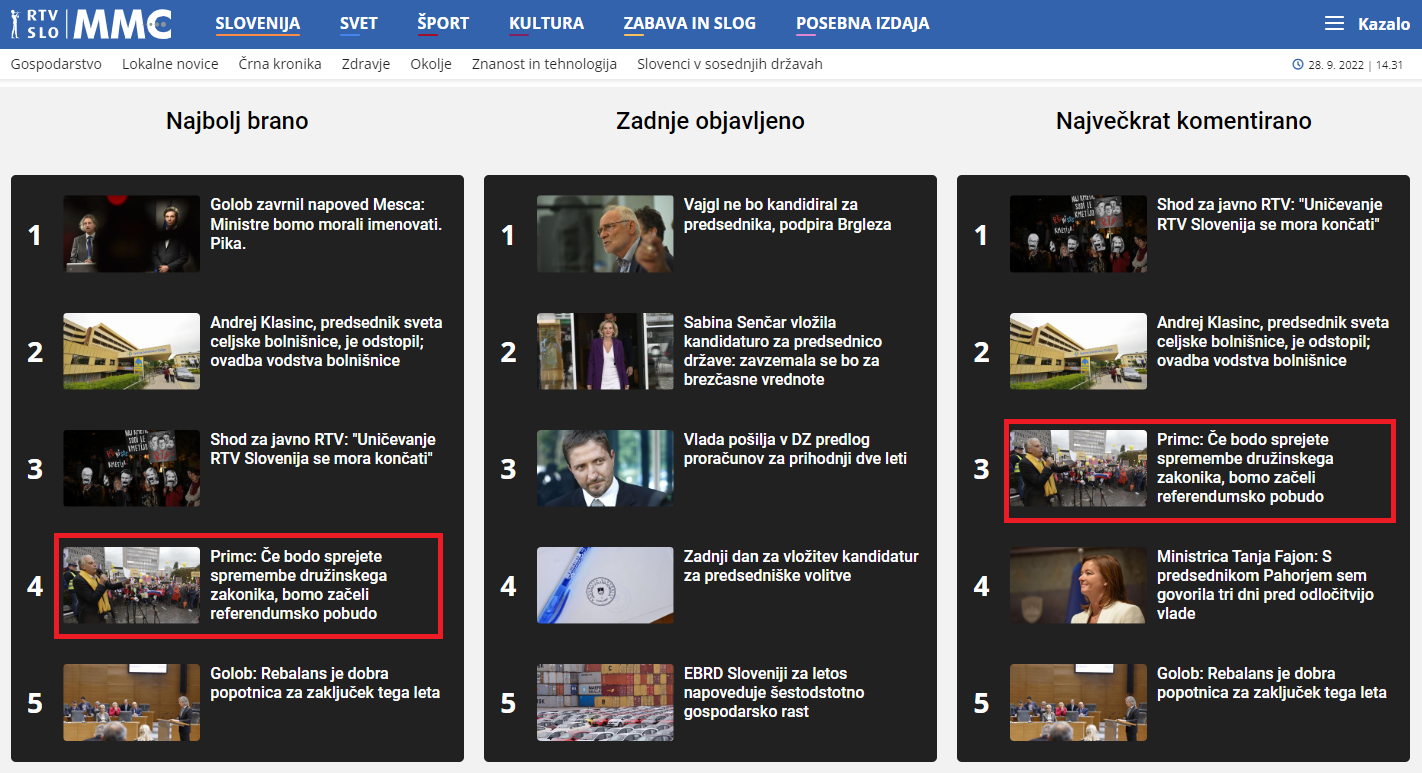The width and height of the screenshot is (1422, 773).
Task: Open the Sabina Senčar candidacy thumbnail
Action: pyautogui.click(x=605, y=351)
